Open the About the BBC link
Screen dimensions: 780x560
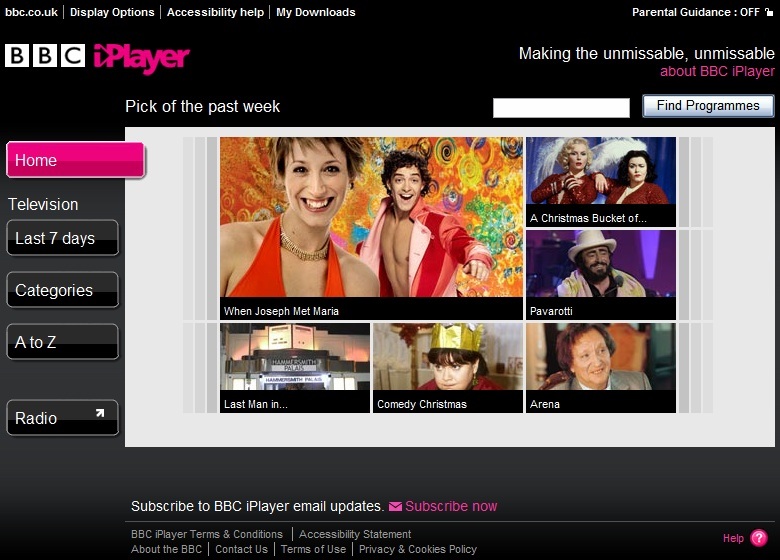[x=167, y=549]
